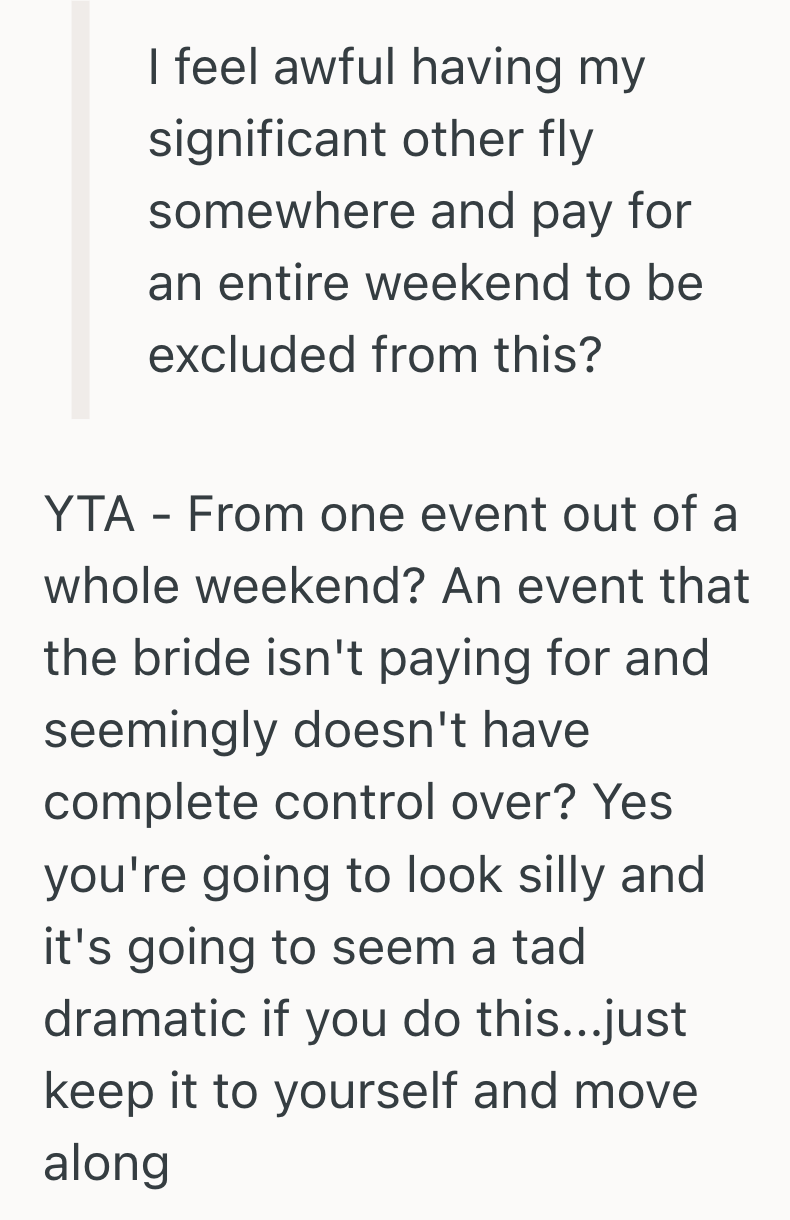This screenshot has width=790, height=1220.
Task: Click the line 'it's going to seem a tad'
Action: (x=314, y=947)
